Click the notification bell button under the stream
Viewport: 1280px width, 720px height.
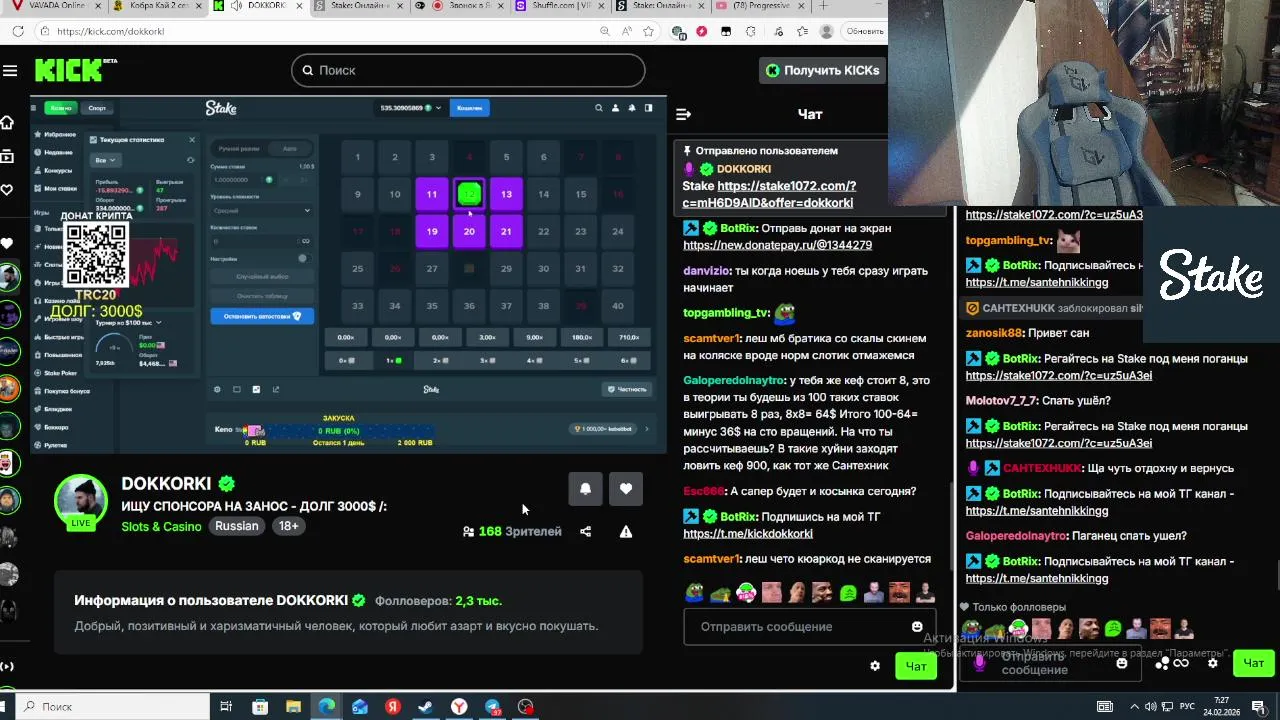tap(585, 488)
